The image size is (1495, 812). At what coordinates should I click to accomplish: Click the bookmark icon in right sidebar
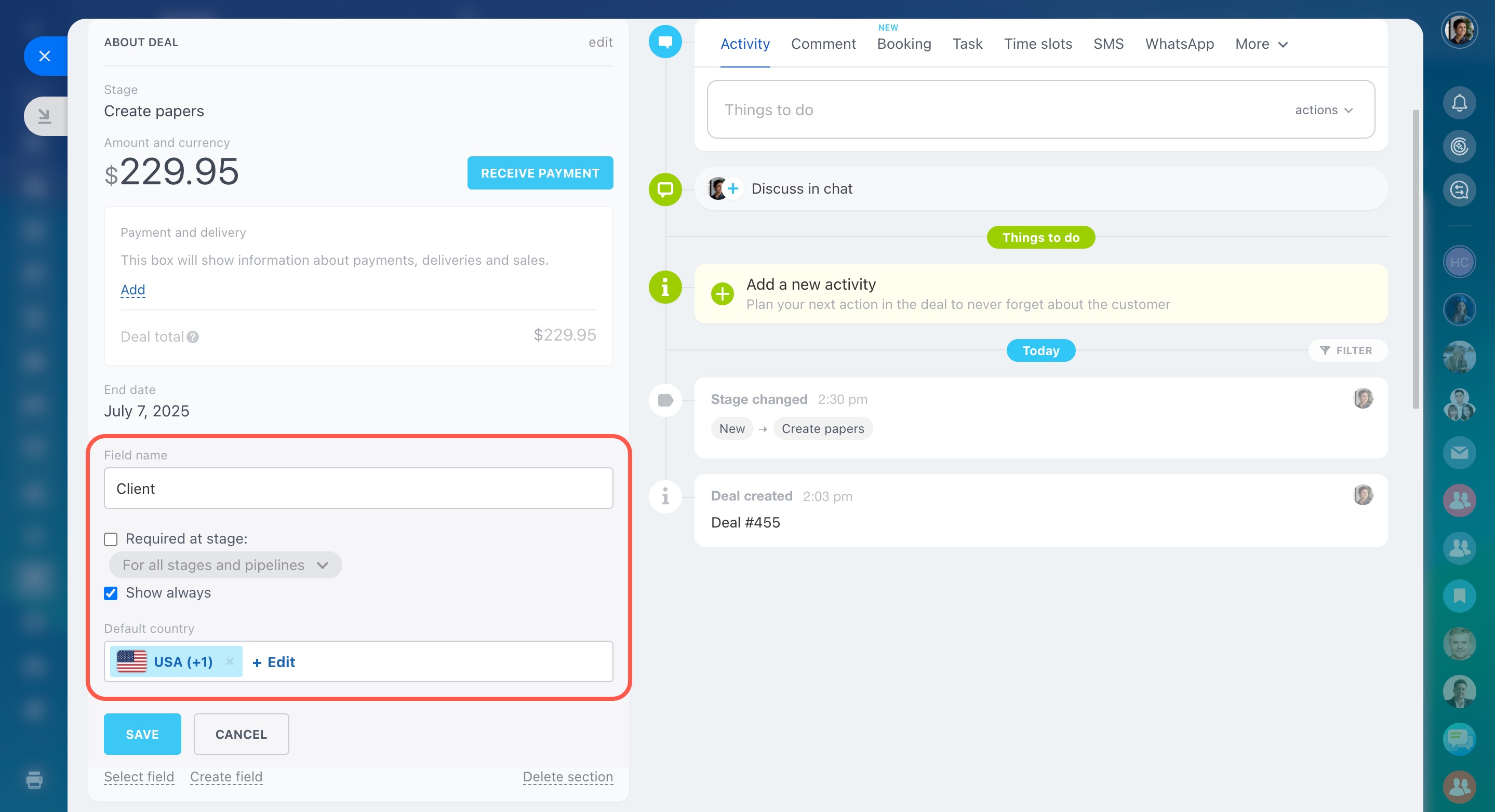[1459, 596]
